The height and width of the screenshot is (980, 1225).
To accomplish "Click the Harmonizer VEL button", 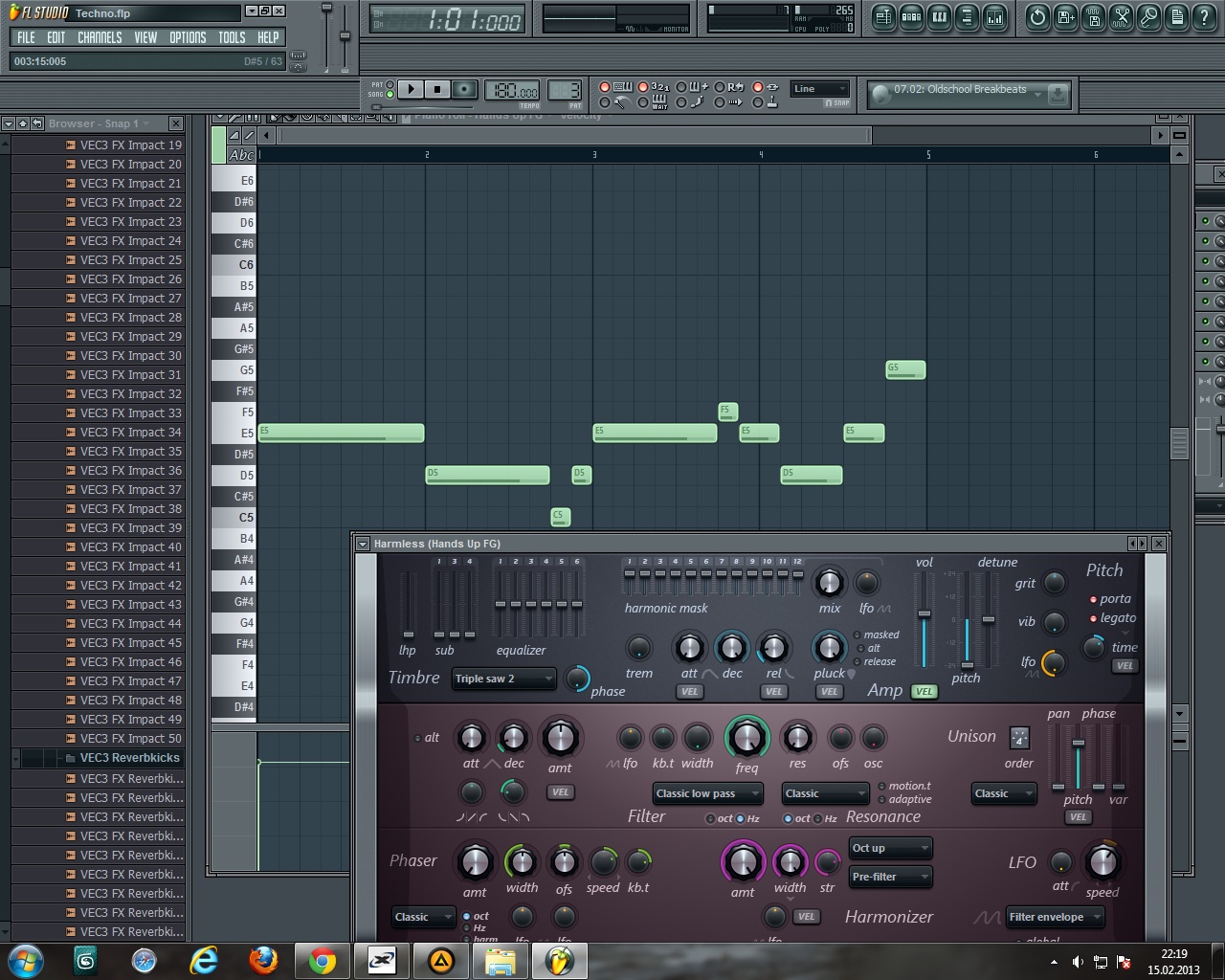I will click(x=807, y=917).
